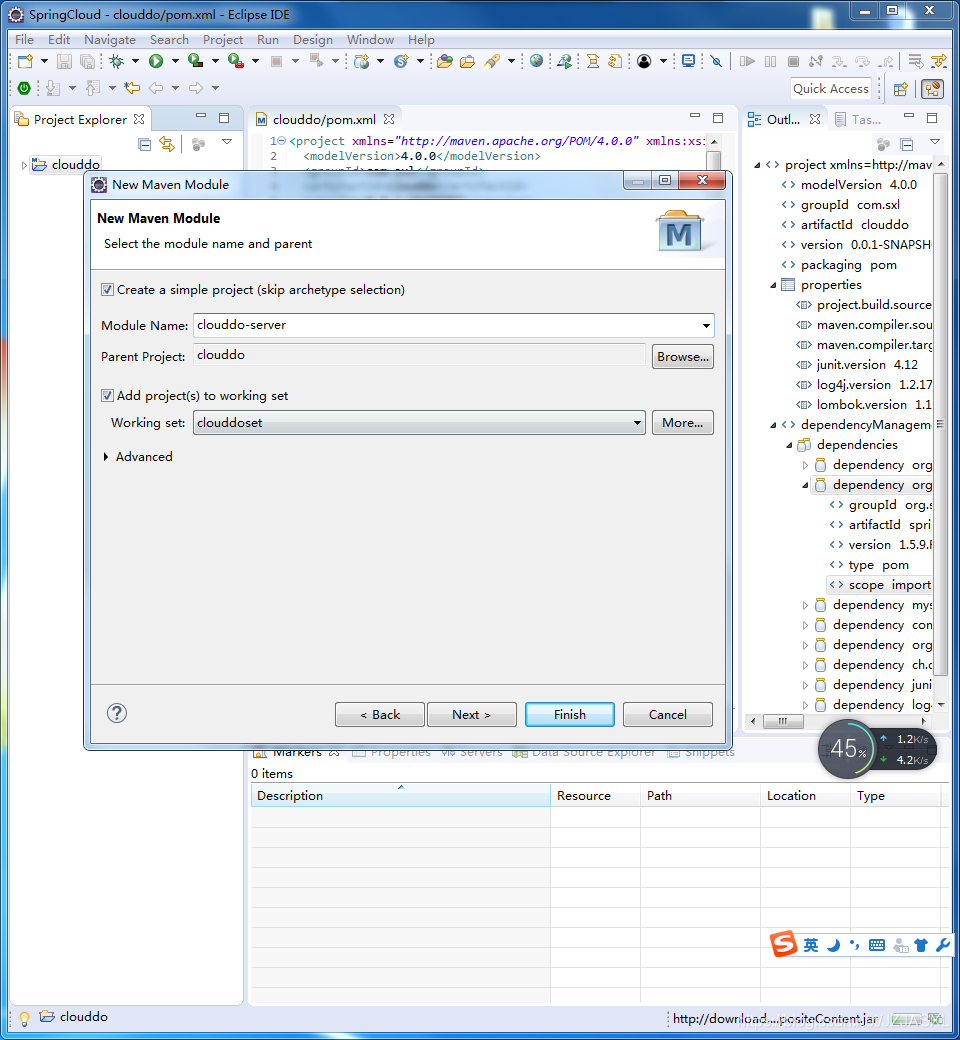Click the More... button
This screenshot has height=1040, width=960.
[683, 422]
